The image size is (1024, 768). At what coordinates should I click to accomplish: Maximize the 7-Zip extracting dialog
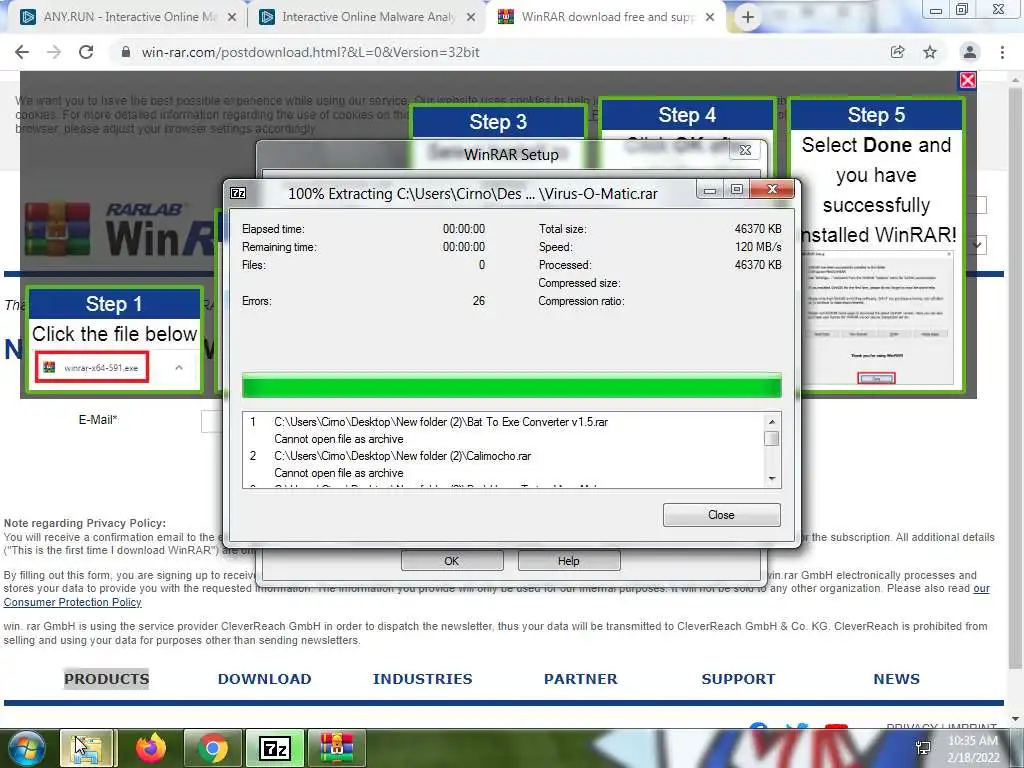737,189
